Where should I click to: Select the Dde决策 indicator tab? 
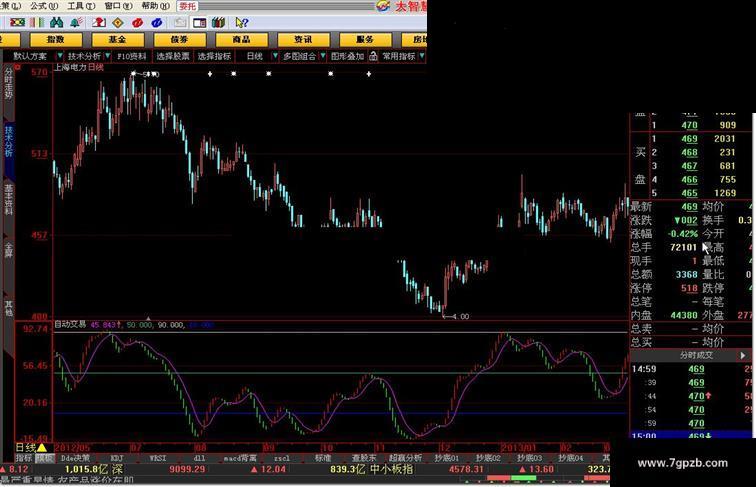[x=75, y=458]
